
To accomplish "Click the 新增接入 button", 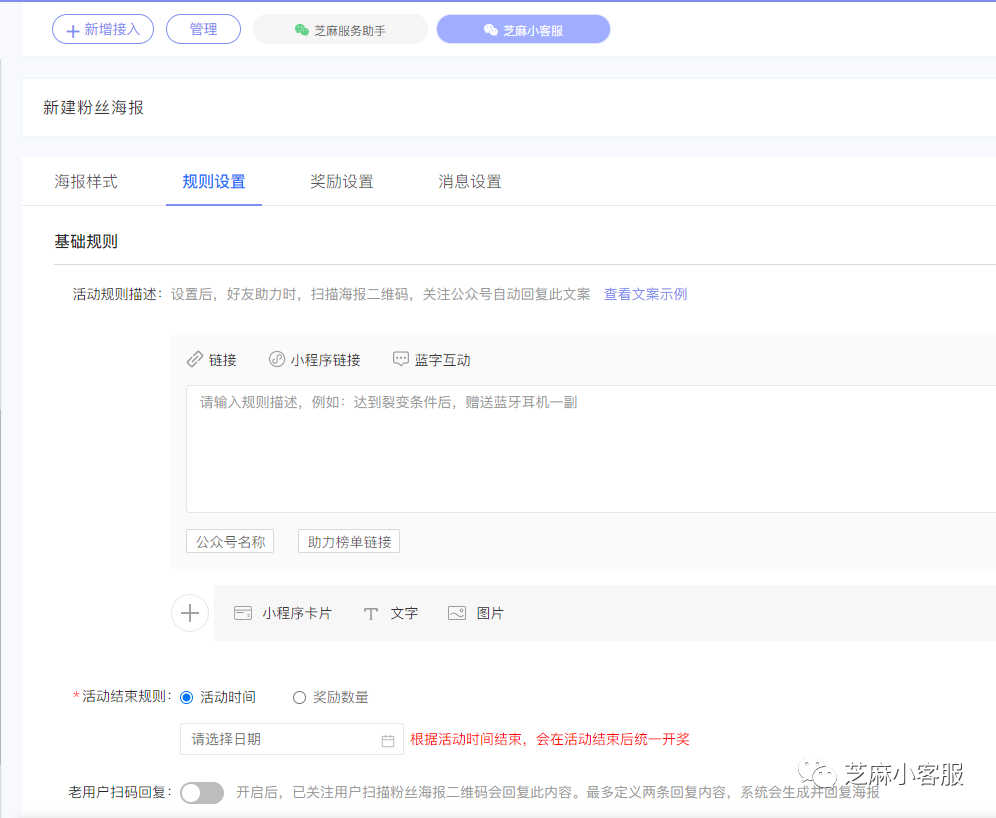I will 103,30.
